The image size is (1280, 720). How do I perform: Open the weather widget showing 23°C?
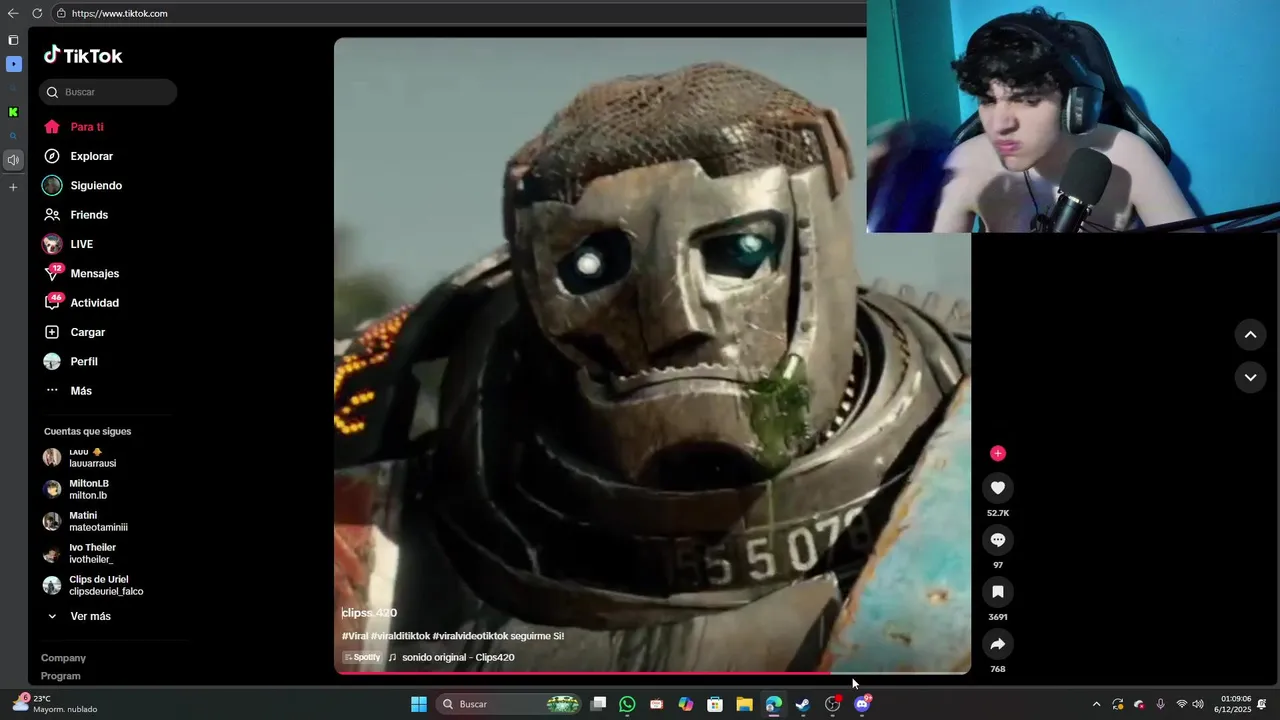pyautogui.click(x=55, y=704)
